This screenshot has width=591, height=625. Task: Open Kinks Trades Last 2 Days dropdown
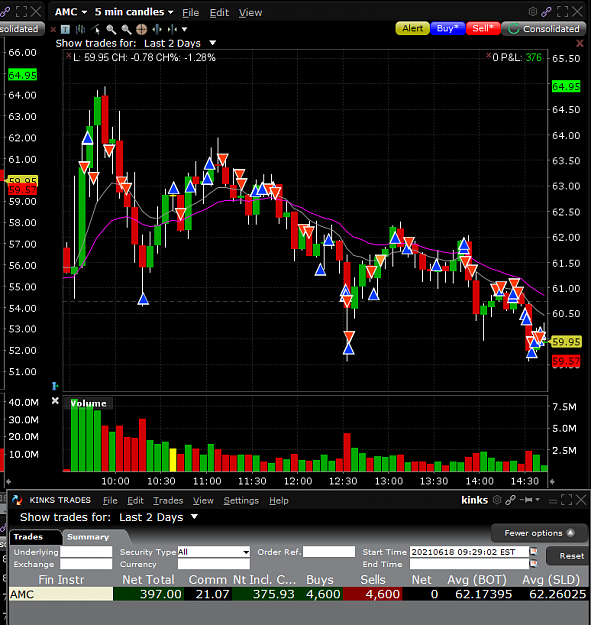tap(194, 517)
